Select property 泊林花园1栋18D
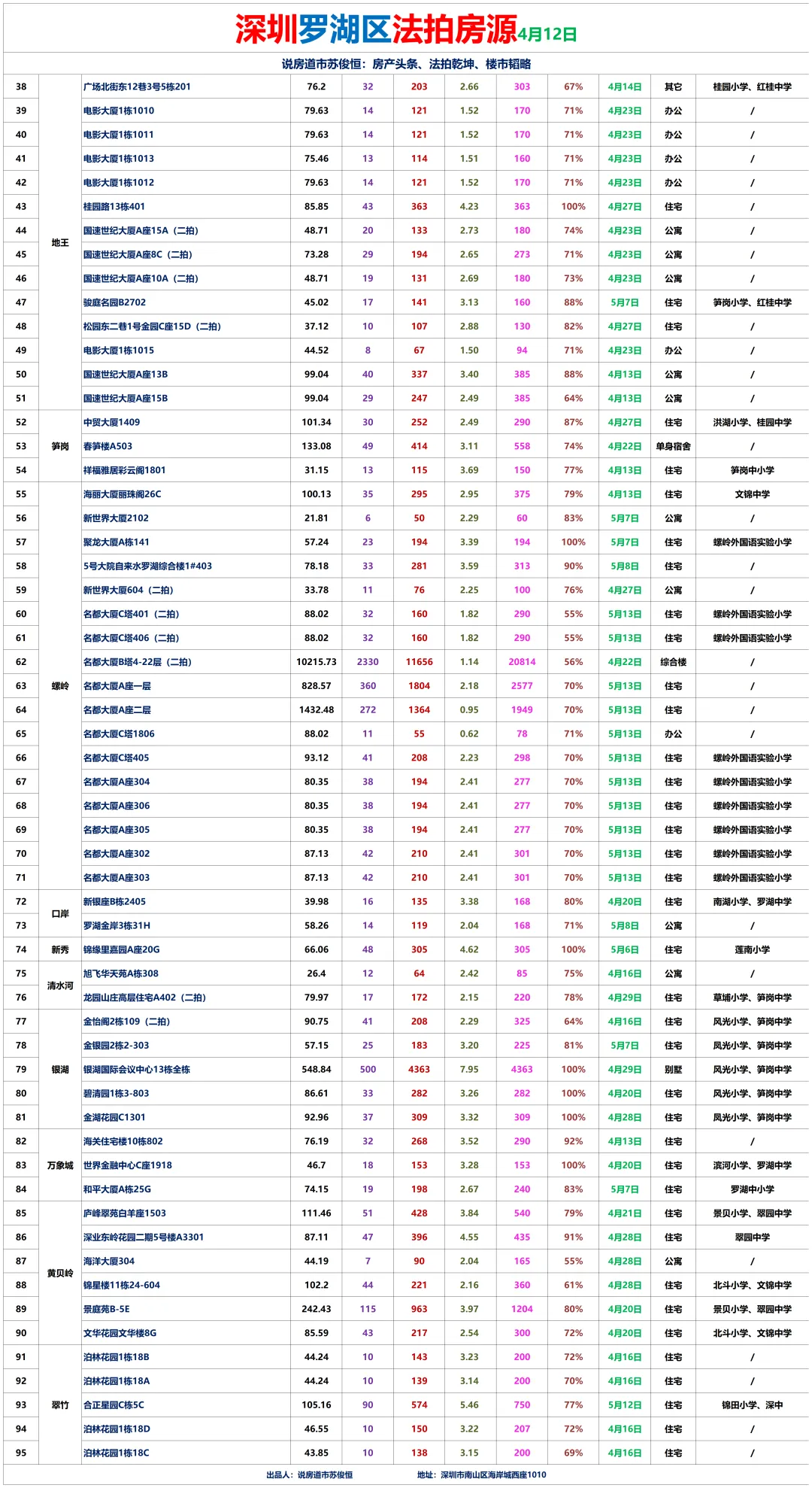Screen dimensions: 812x1488 click(117, 1429)
